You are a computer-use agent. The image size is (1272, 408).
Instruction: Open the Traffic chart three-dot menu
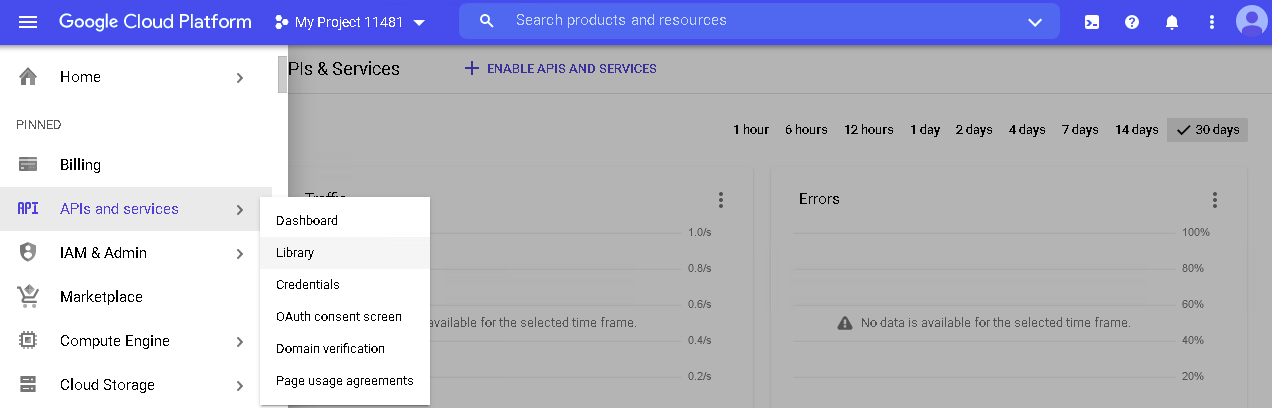[x=720, y=200]
